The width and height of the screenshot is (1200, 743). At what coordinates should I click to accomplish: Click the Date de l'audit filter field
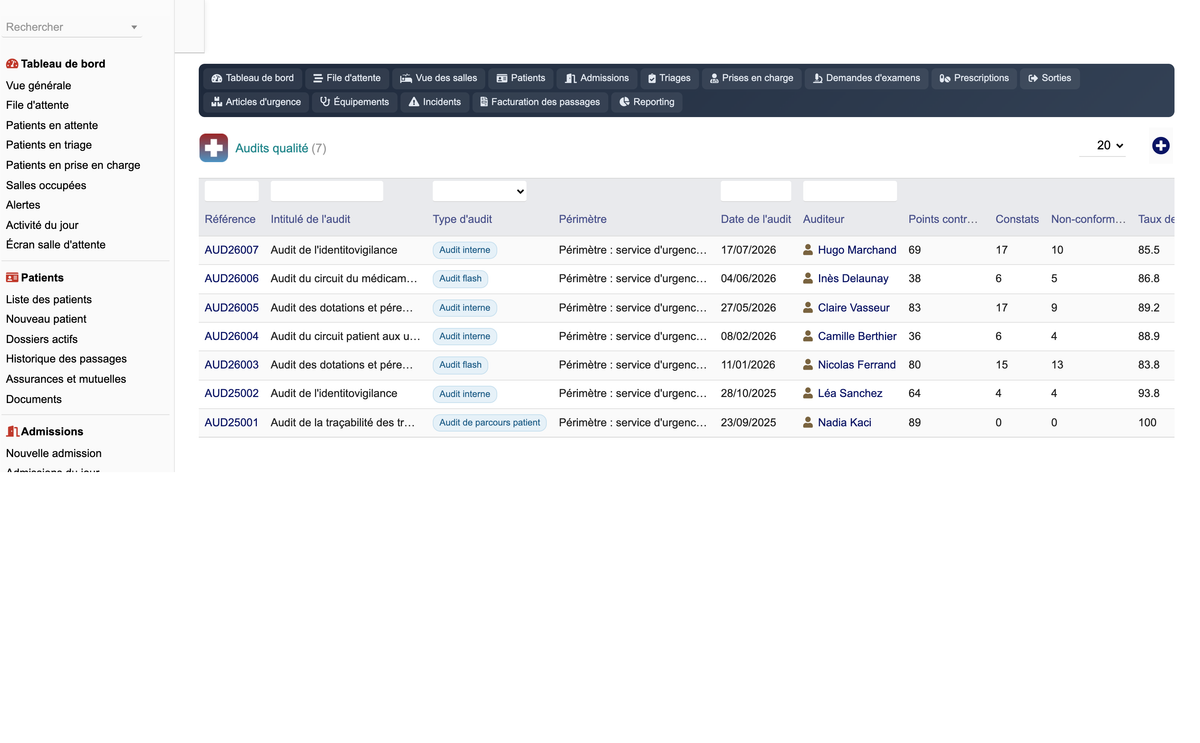756,191
